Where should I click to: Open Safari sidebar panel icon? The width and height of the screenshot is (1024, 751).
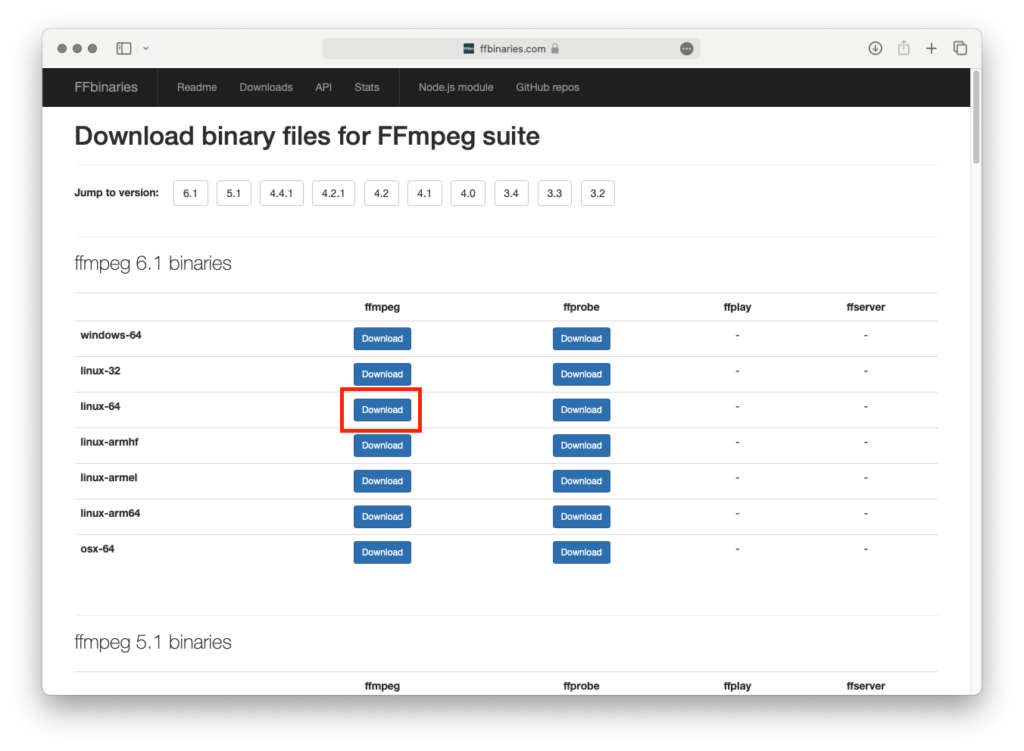tap(124, 48)
